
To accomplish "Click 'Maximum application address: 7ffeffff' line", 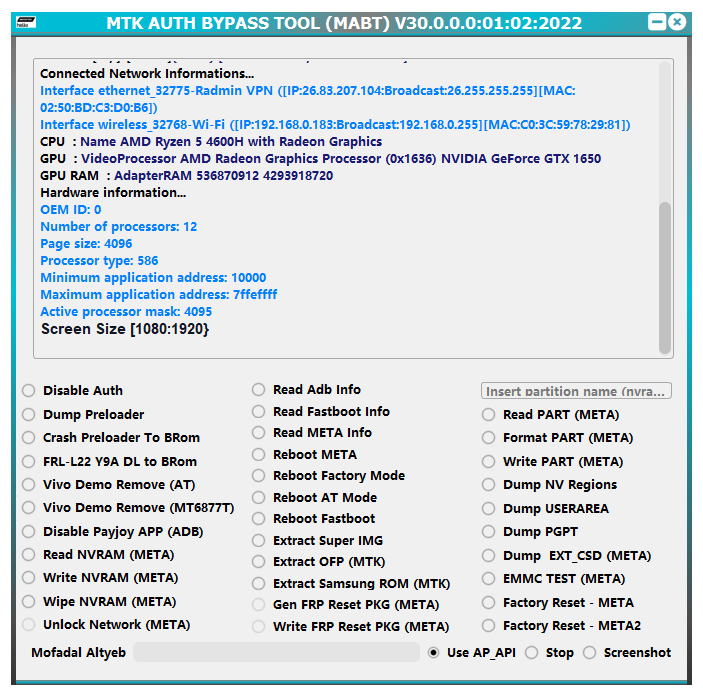I will coord(159,295).
